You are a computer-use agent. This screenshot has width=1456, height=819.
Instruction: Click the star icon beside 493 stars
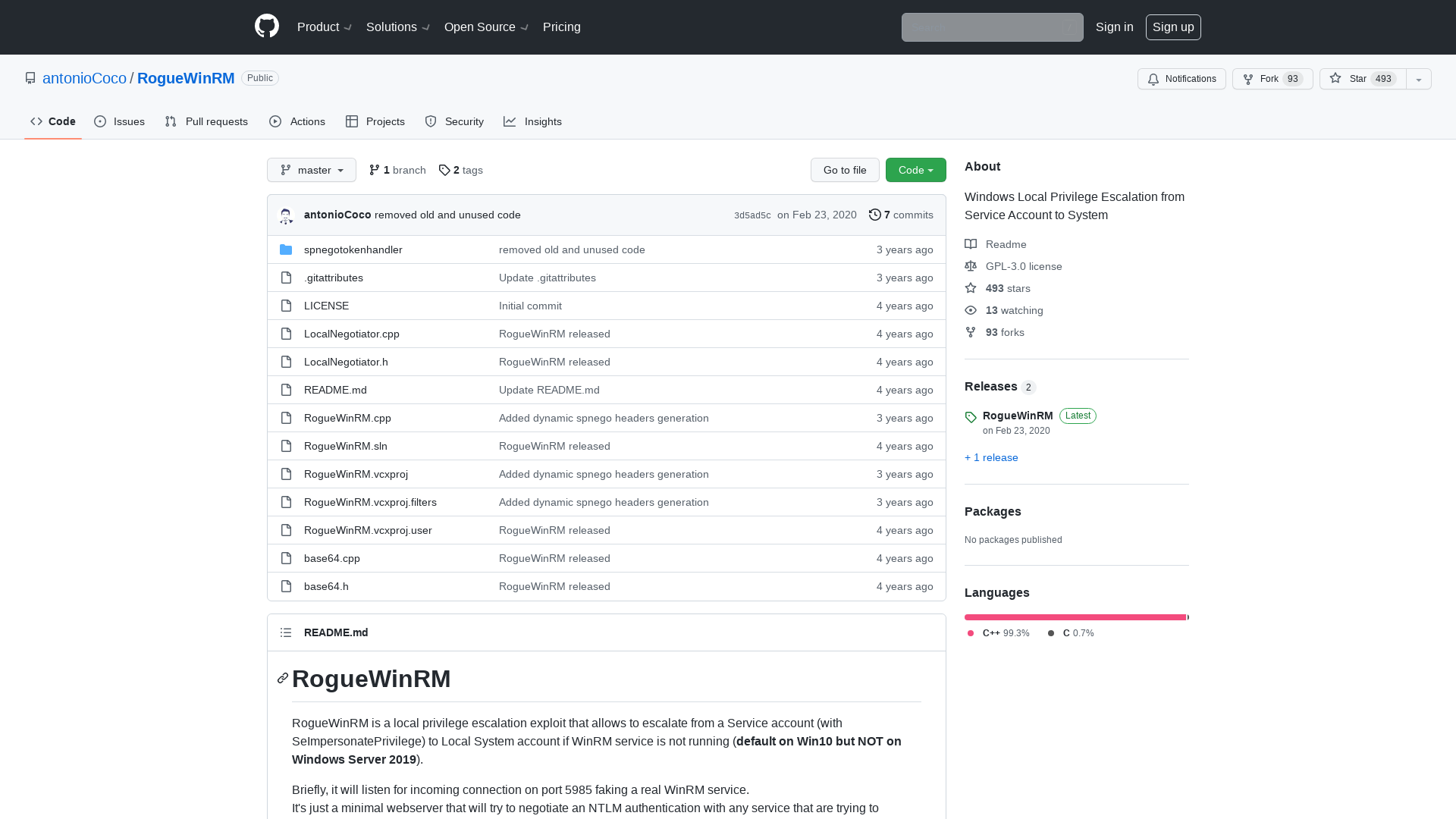(971, 288)
